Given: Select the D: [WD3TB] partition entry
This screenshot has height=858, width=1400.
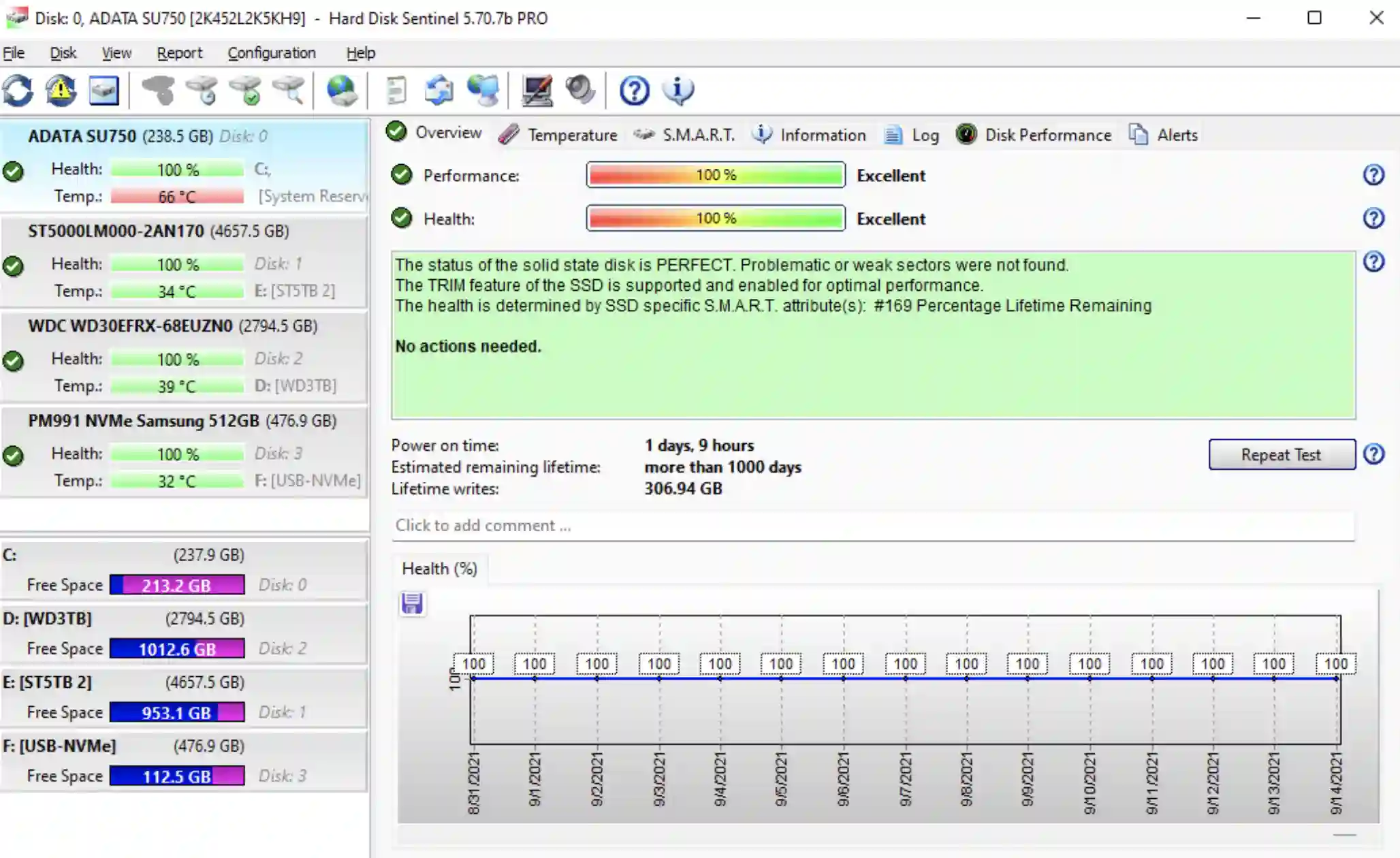Looking at the screenshot, I should click(185, 633).
